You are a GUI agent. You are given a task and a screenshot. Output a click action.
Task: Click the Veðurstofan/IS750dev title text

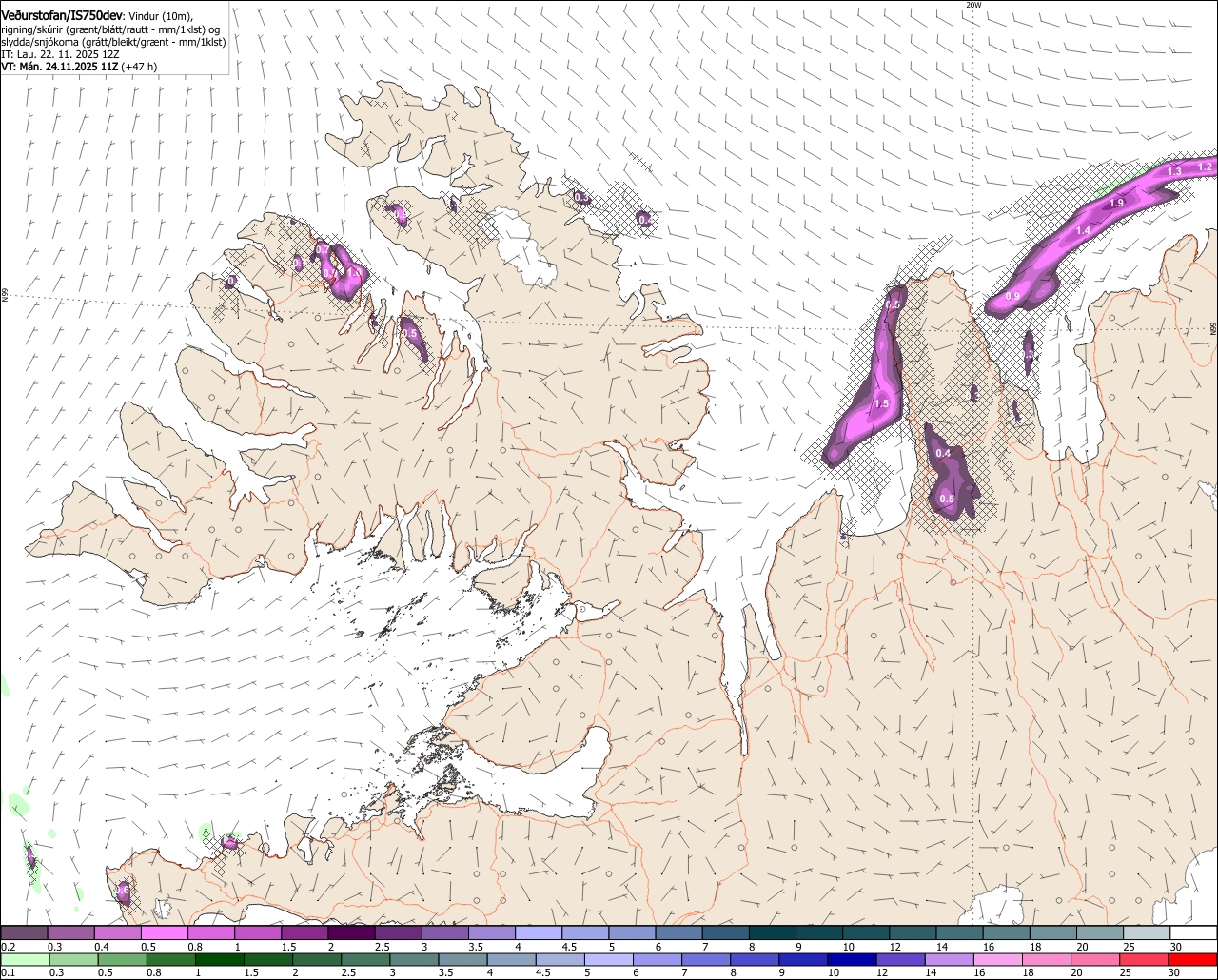click(62, 14)
